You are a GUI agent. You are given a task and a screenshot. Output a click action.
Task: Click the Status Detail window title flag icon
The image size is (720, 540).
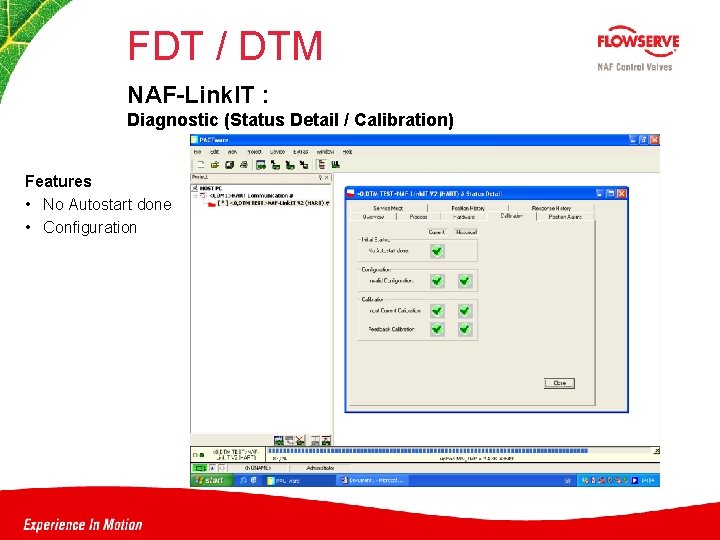click(x=351, y=194)
